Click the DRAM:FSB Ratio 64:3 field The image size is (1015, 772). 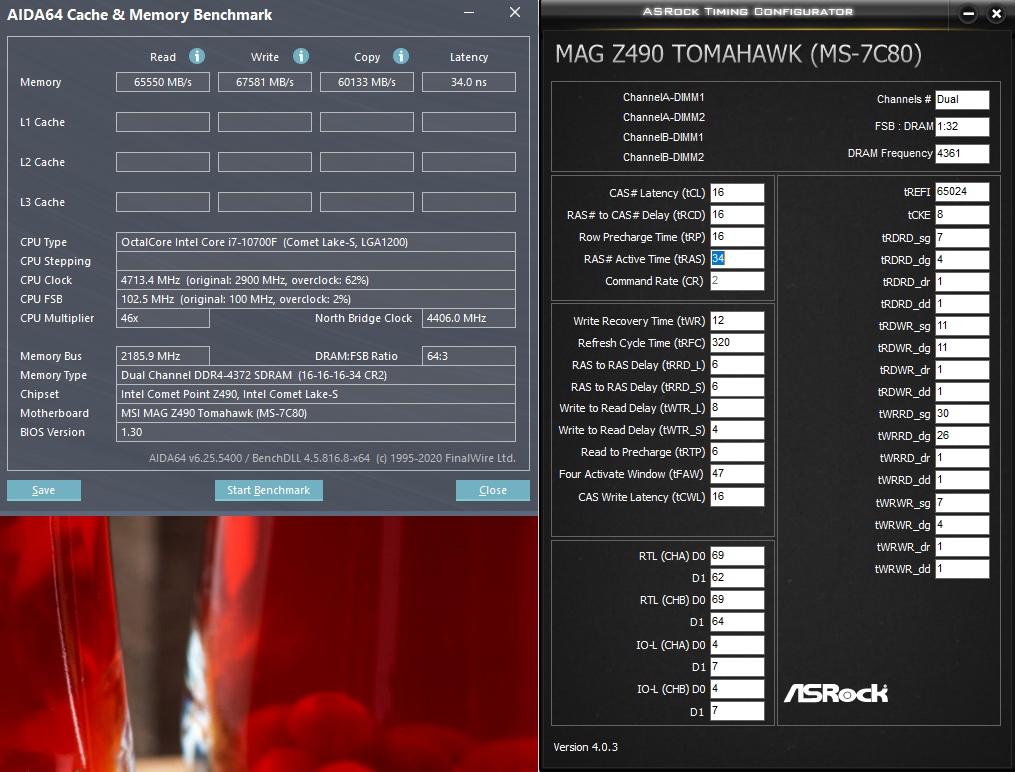469,356
